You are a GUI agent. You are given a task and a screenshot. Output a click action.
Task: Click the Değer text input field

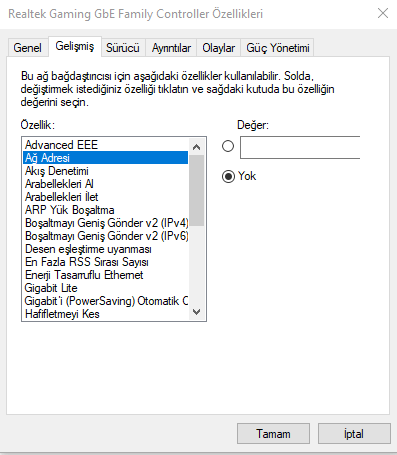pyautogui.click(x=300, y=147)
